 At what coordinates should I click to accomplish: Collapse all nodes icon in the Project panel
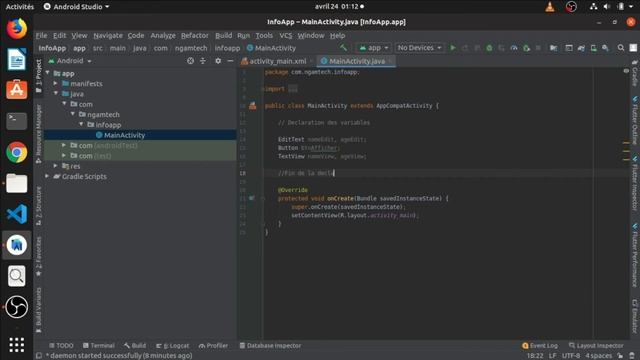203,61
